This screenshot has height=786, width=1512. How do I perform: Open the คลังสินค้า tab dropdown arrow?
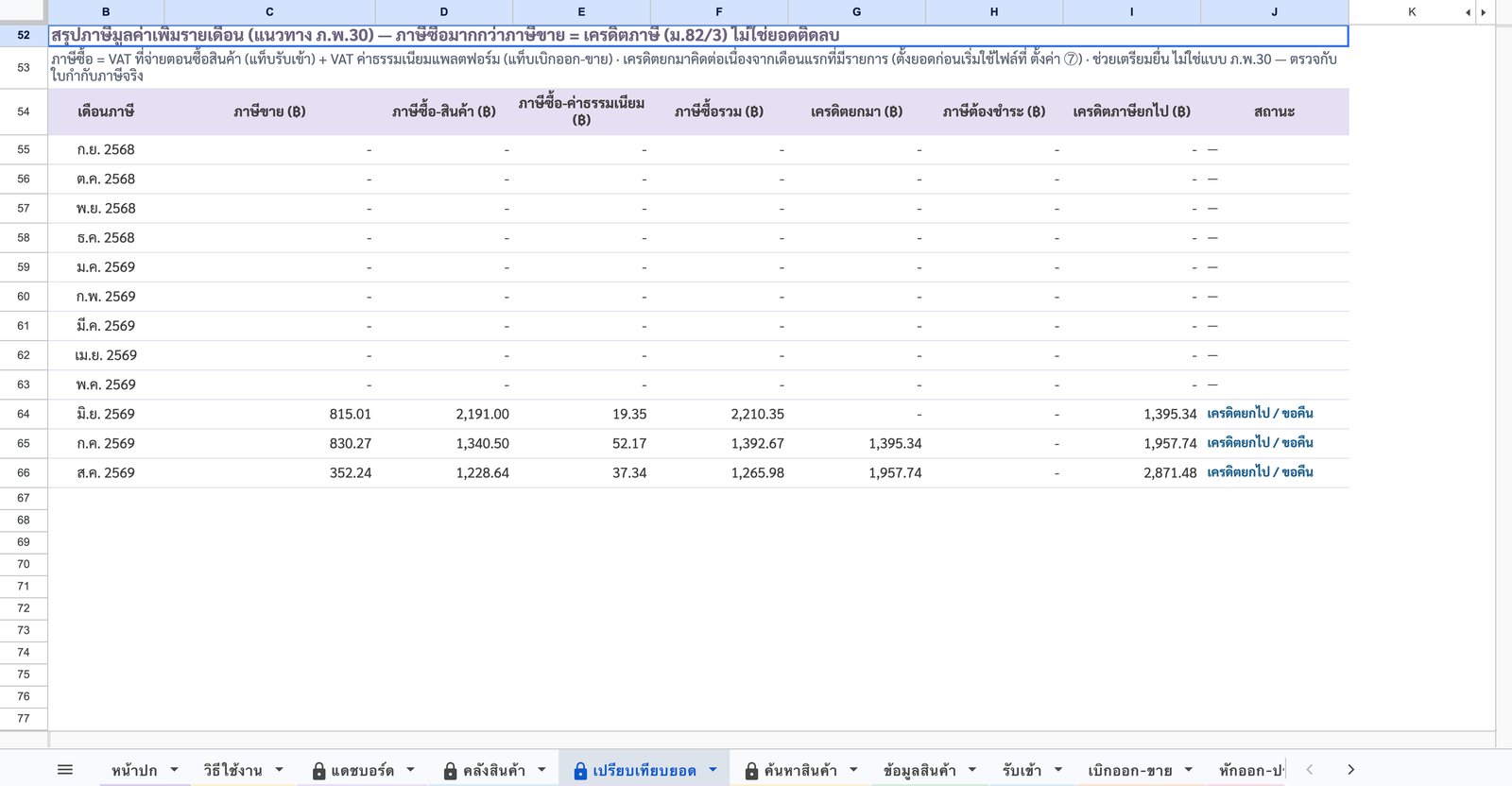(x=541, y=770)
